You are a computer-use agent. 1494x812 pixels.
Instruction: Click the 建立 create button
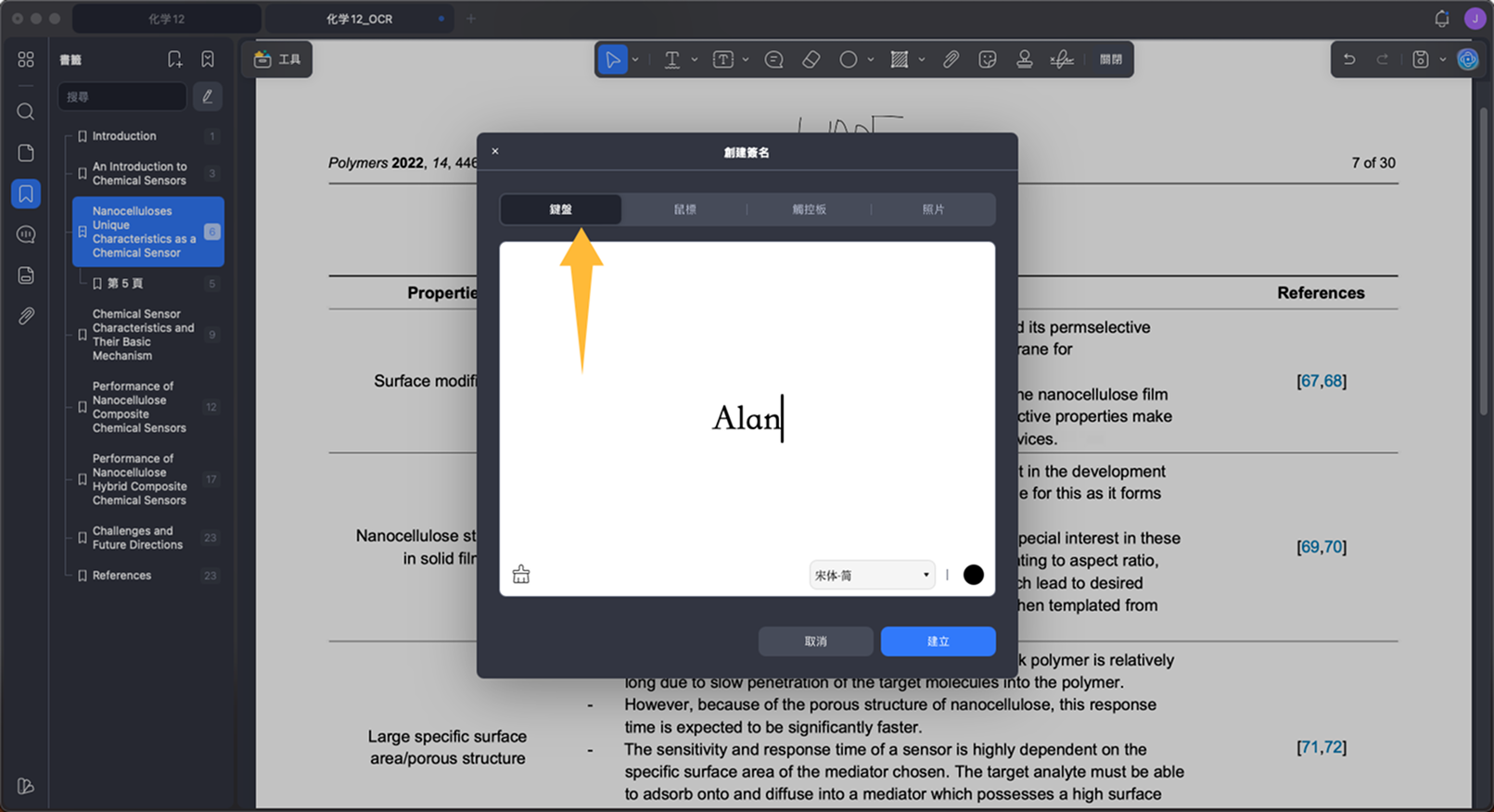pyautogui.click(x=938, y=641)
